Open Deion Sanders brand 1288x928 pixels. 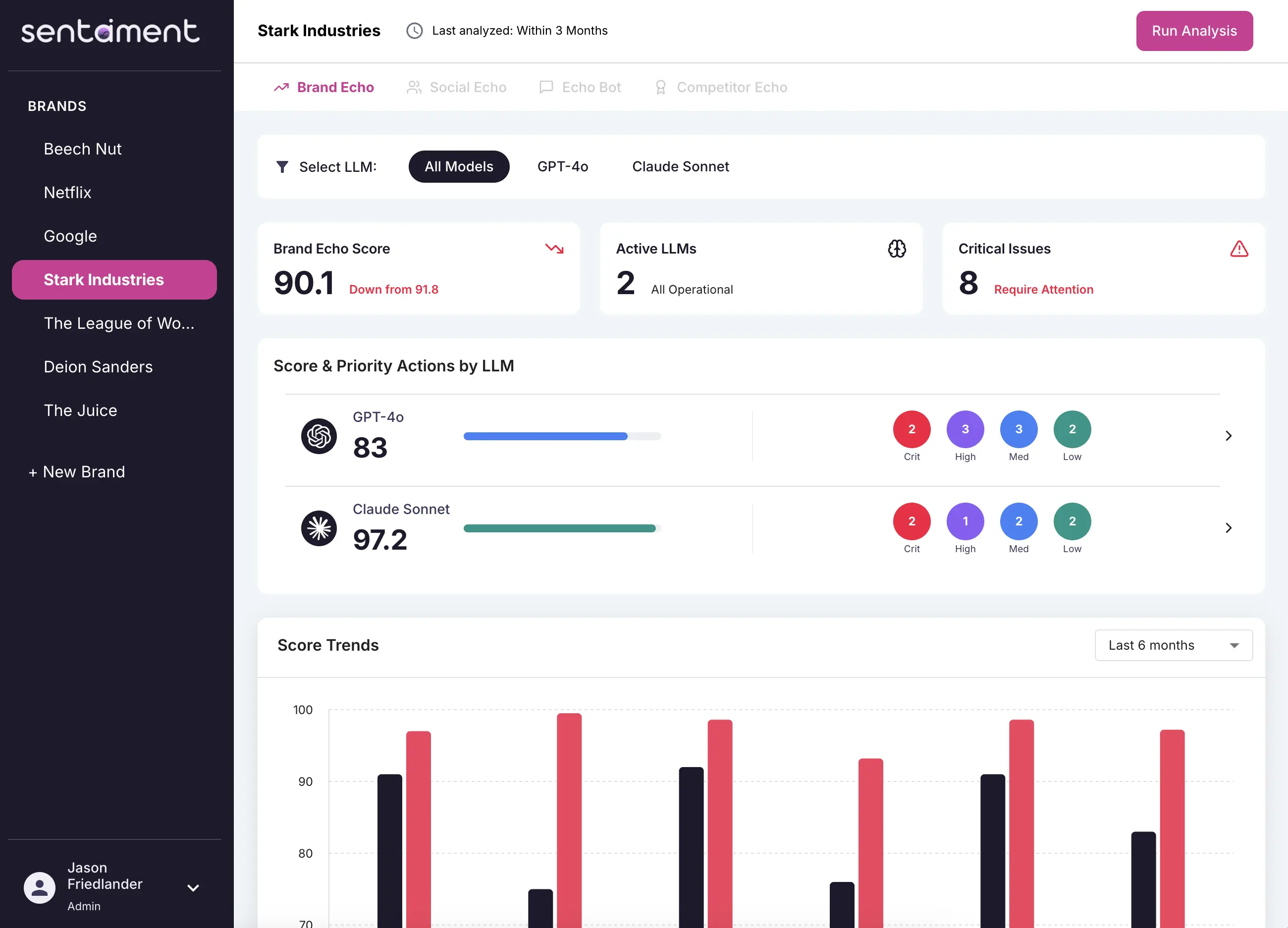coord(114,366)
